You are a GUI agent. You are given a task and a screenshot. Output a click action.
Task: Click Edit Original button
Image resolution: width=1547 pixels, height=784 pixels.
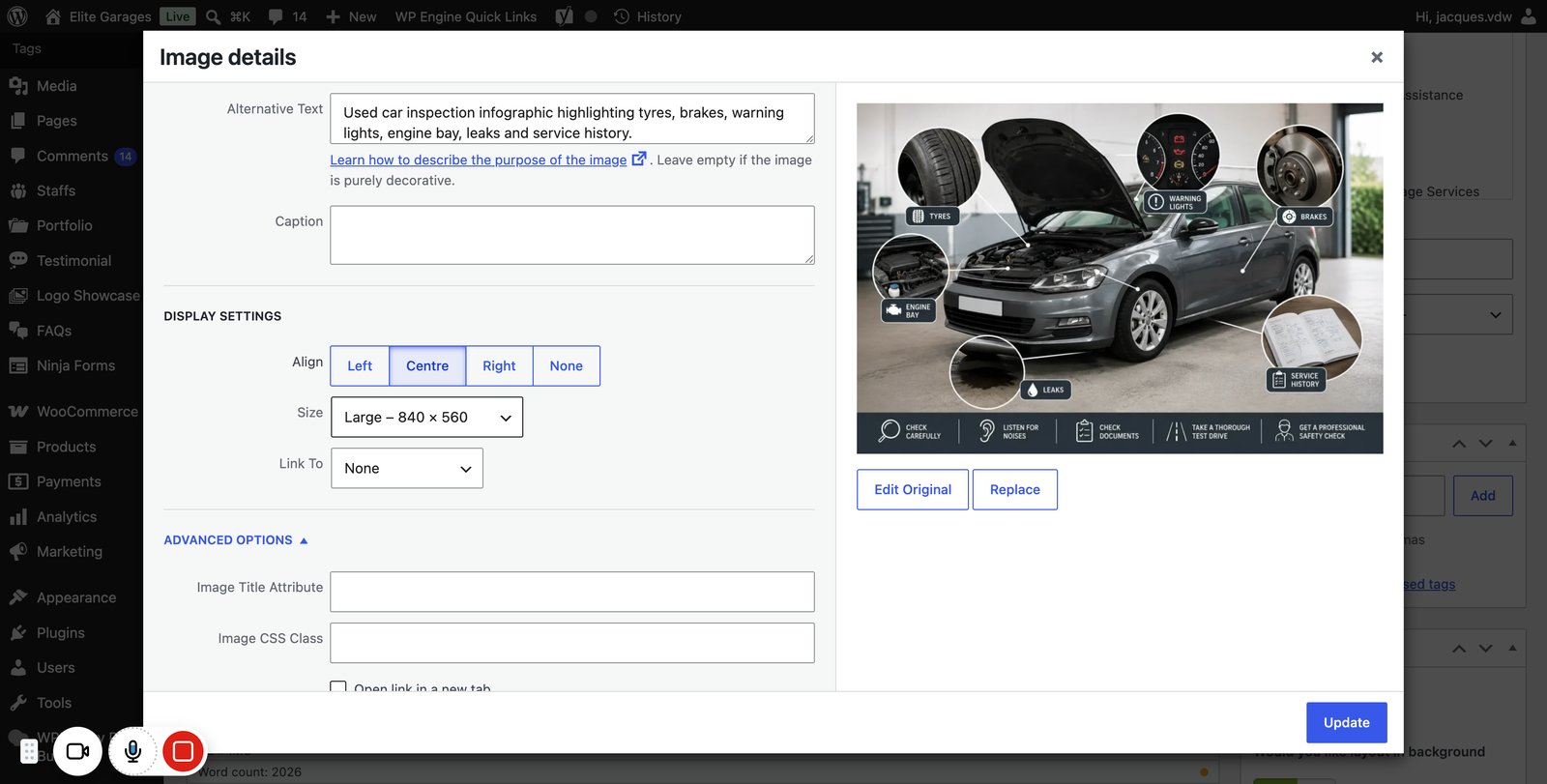click(x=913, y=490)
